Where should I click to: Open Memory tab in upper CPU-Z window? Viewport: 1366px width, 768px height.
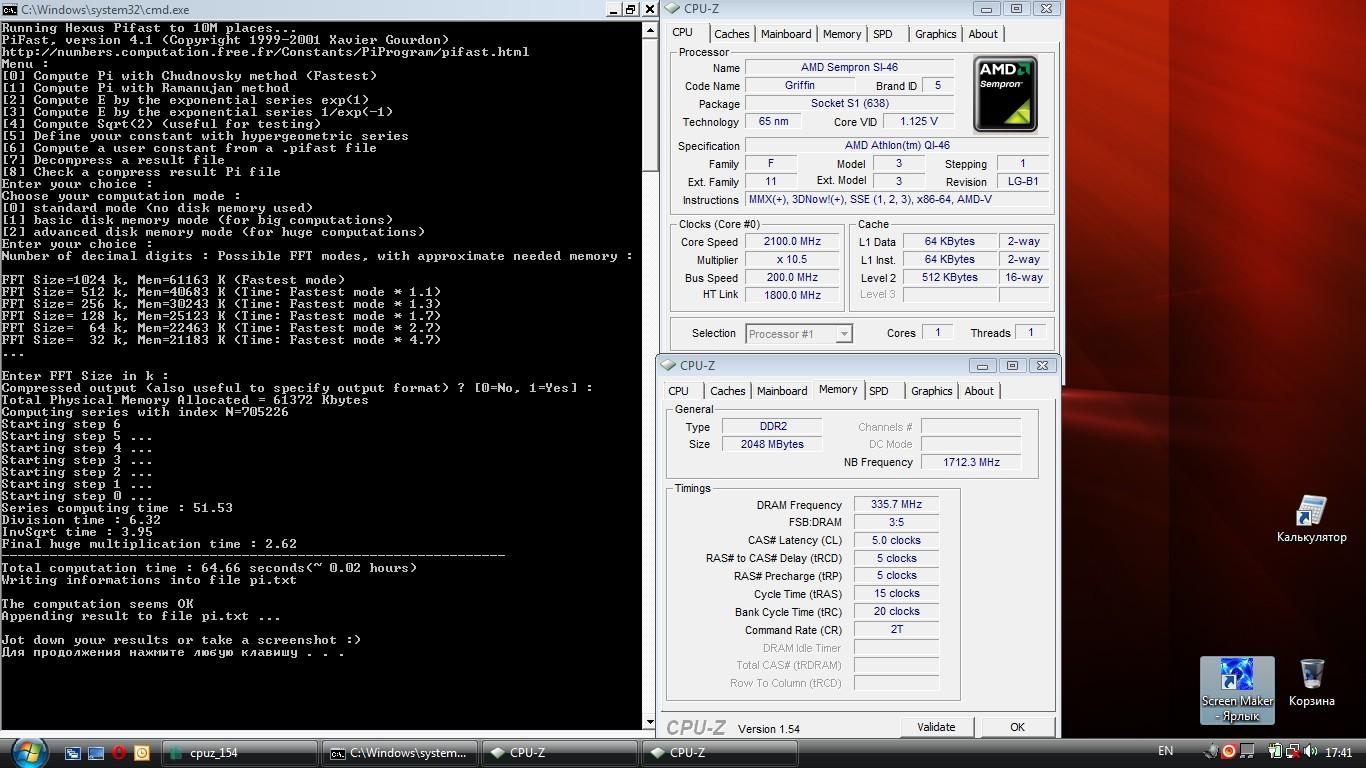click(x=842, y=34)
